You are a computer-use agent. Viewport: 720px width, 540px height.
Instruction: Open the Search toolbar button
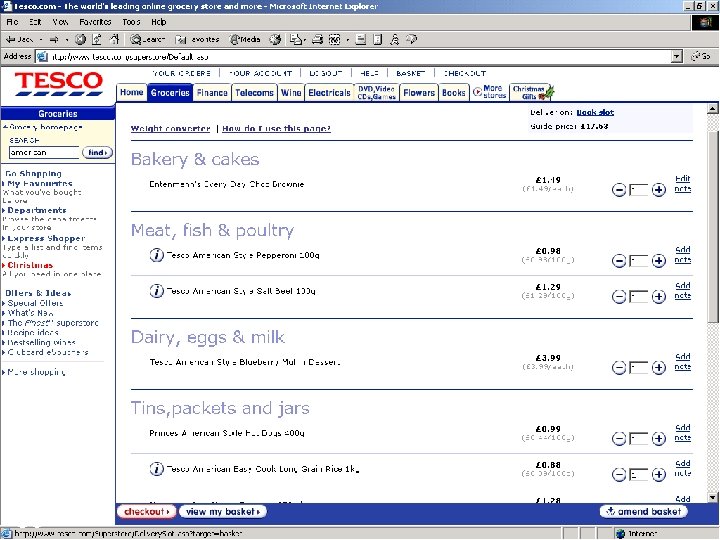(x=147, y=39)
